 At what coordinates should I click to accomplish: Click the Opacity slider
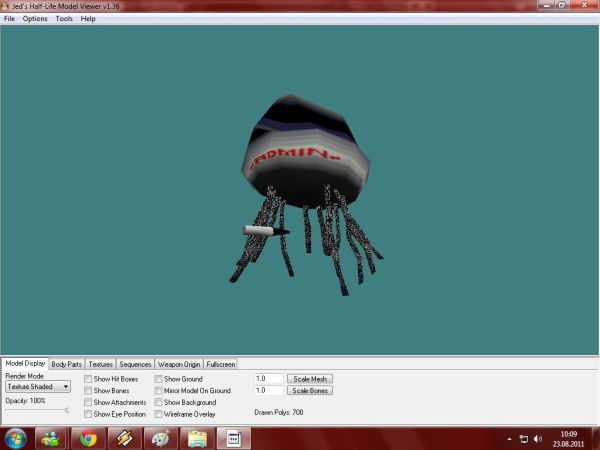pos(37,410)
